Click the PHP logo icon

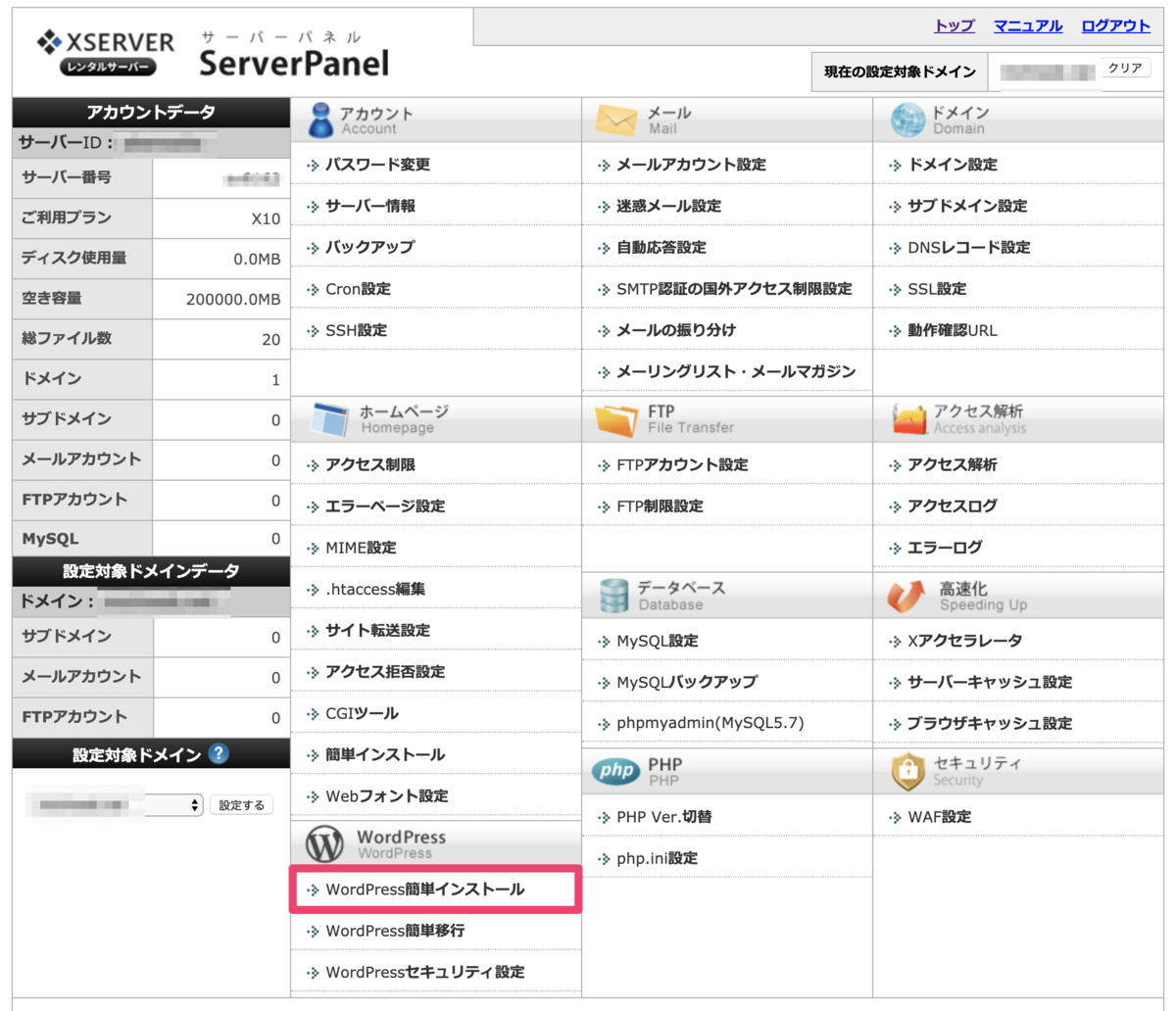[x=616, y=771]
